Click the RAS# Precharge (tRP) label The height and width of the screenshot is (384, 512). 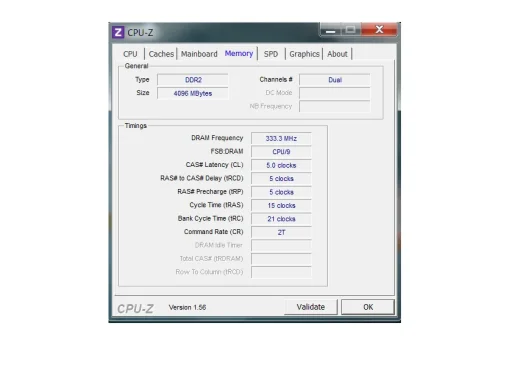[x=210, y=192]
